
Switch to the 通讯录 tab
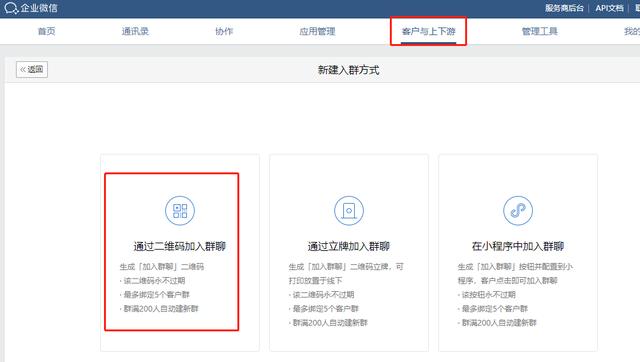point(135,31)
